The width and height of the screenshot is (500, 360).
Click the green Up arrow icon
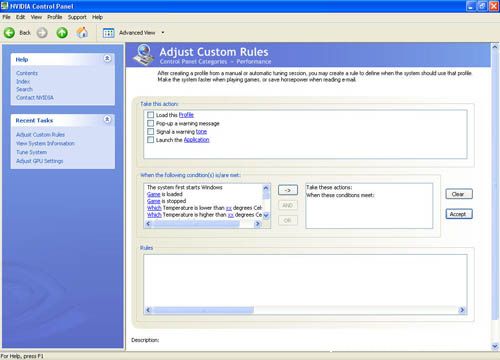click(62, 33)
